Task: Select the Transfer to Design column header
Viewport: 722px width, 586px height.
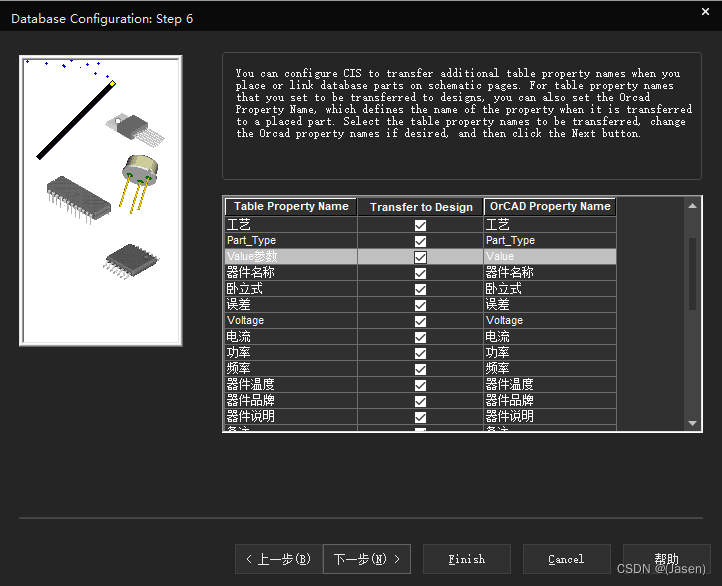Action: pos(420,207)
